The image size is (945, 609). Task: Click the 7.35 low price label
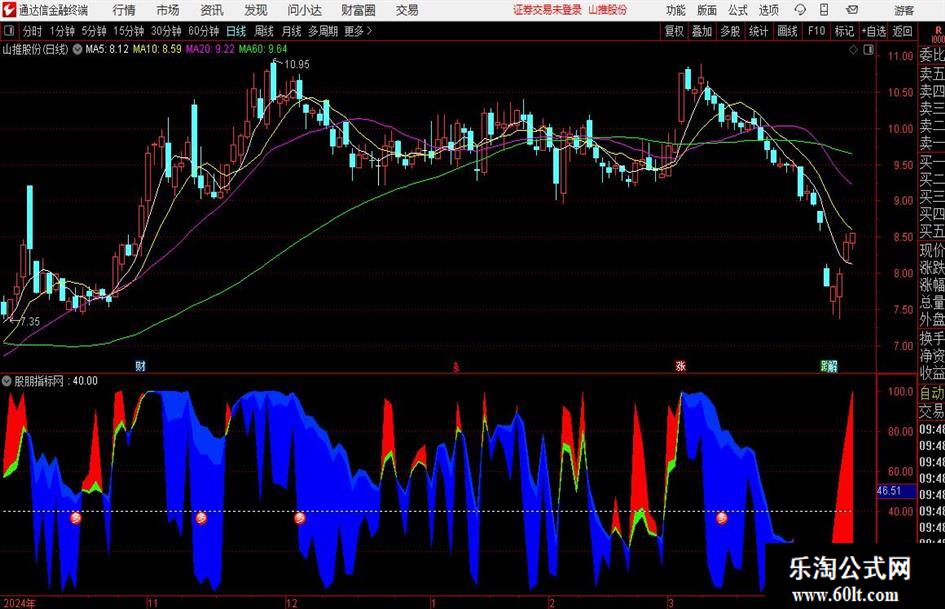click(30, 322)
